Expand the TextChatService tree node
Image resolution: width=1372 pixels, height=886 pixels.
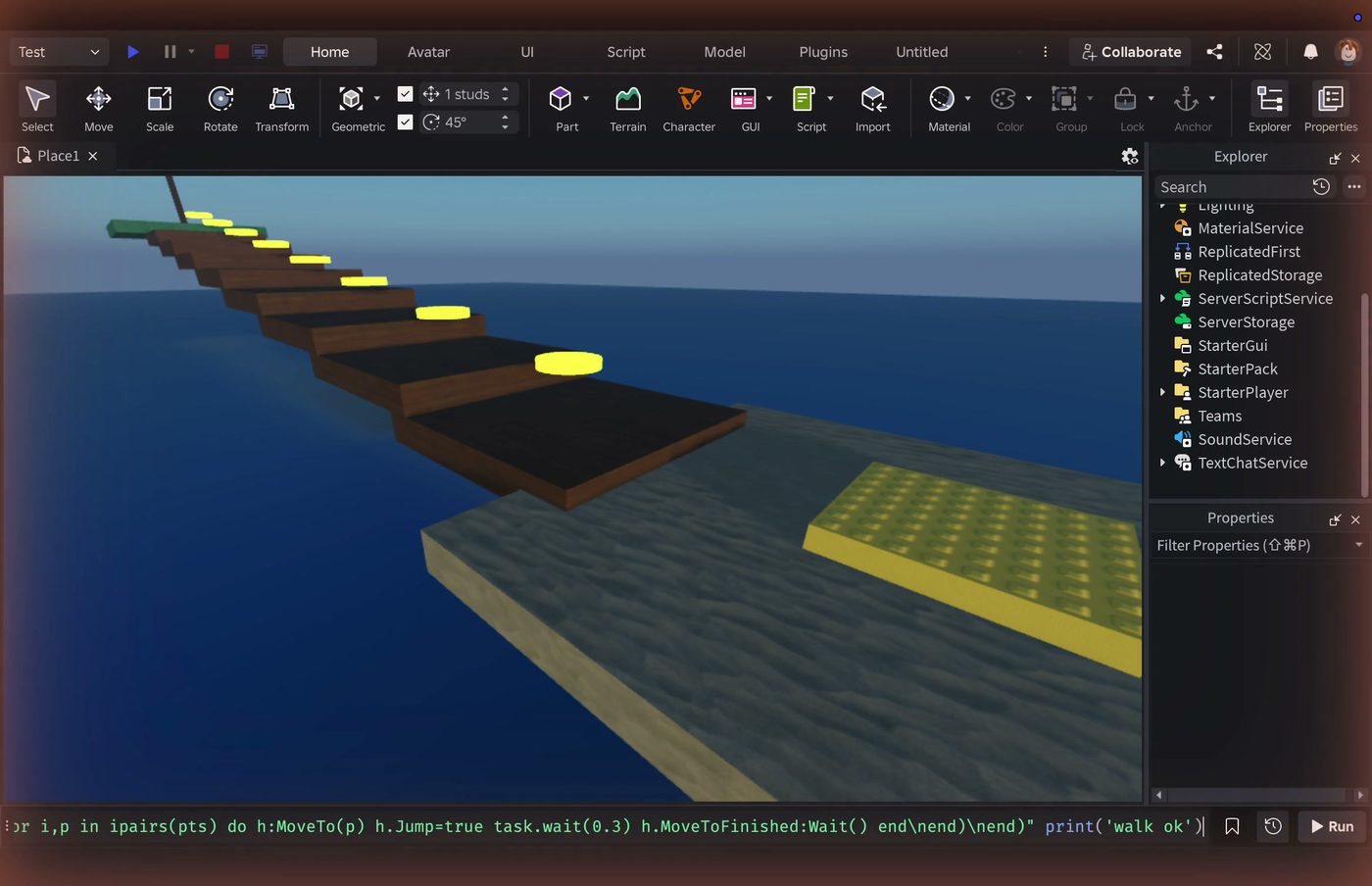pos(1162,463)
